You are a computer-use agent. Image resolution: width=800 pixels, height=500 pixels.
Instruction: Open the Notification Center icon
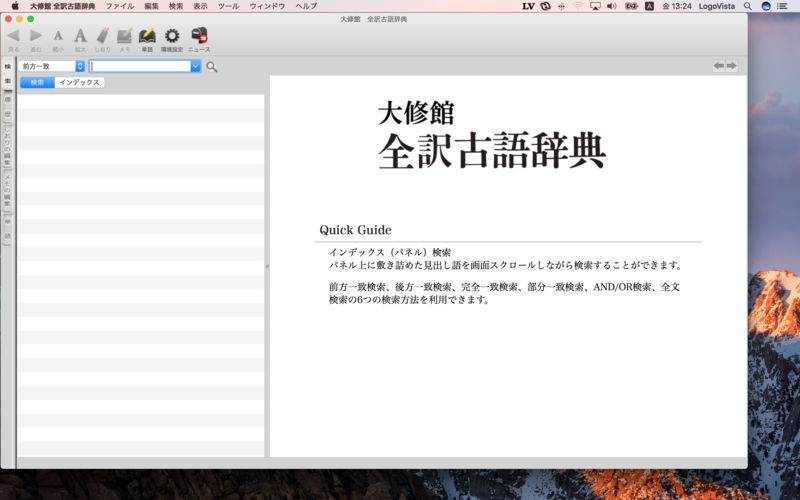click(x=782, y=6)
